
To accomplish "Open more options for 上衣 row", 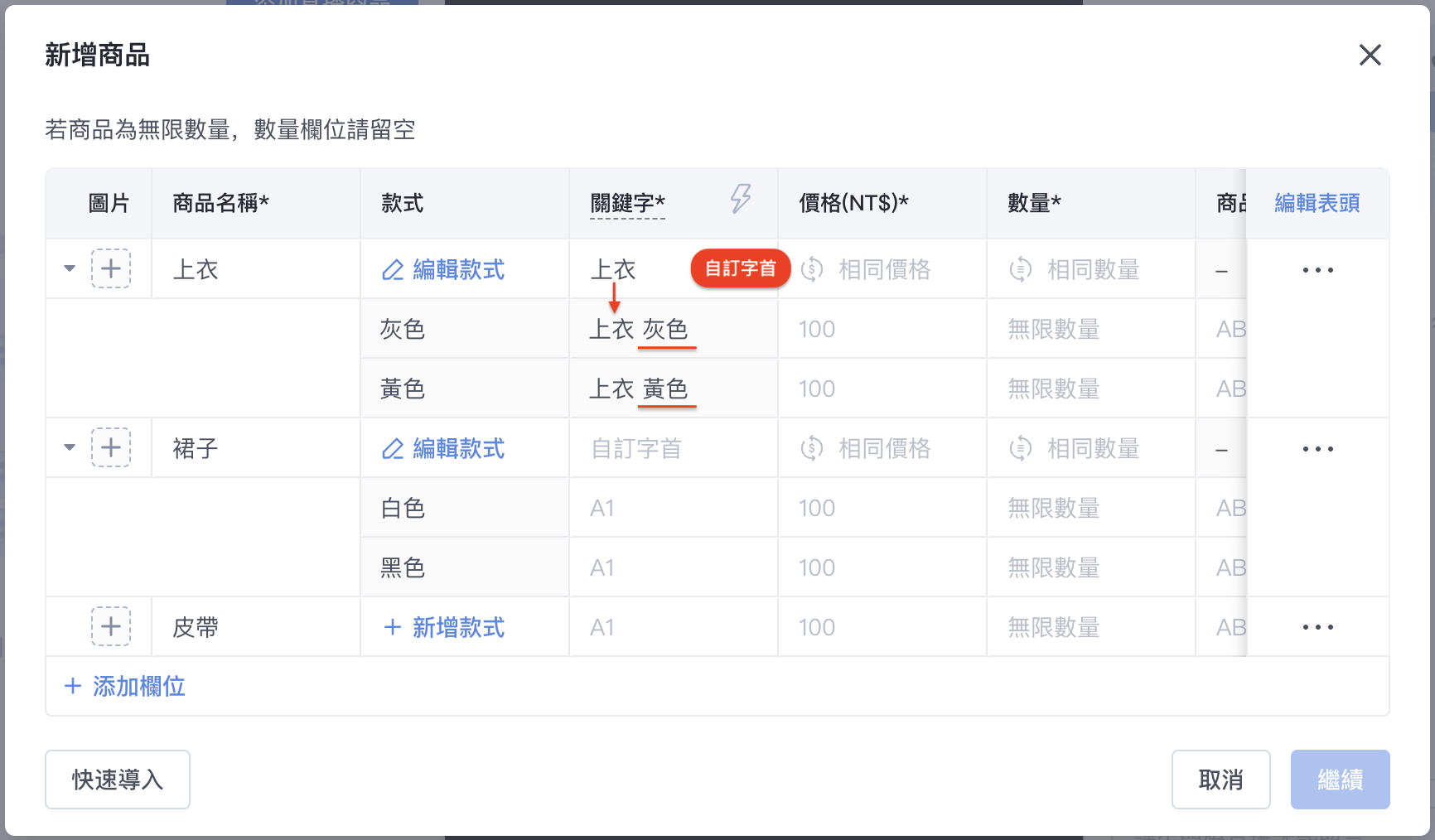I will click(x=1317, y=270).
